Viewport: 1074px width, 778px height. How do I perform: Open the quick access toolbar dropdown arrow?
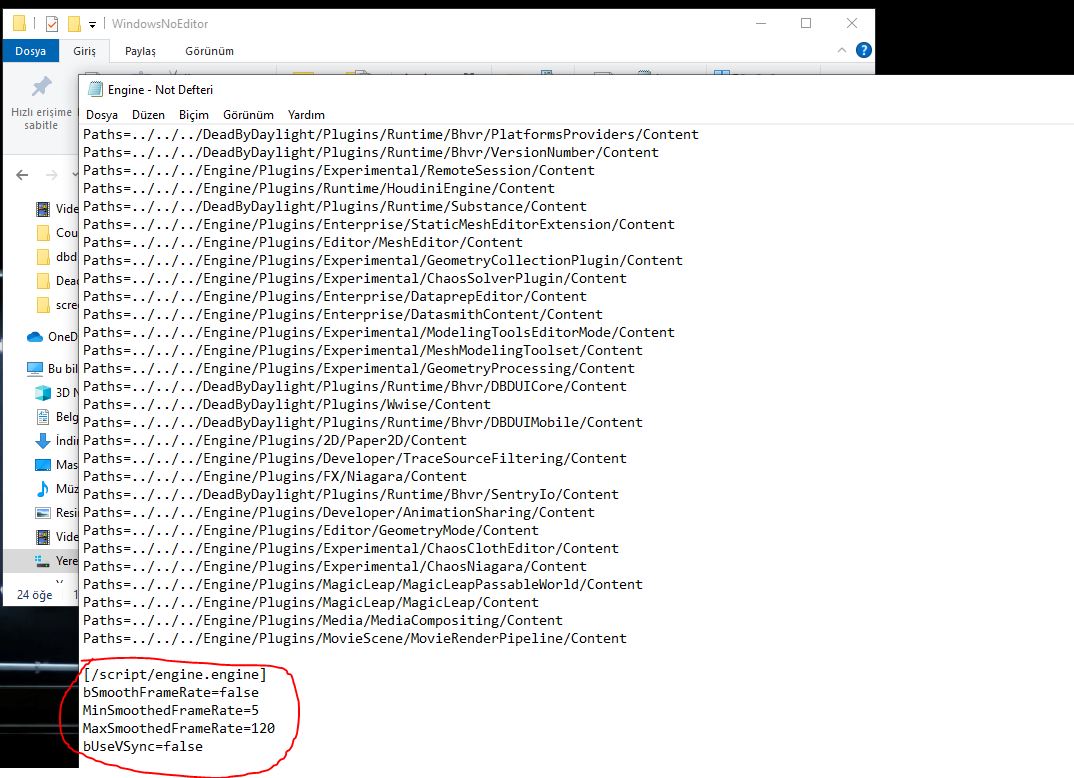pyautogui.click(x=92, y=25)
